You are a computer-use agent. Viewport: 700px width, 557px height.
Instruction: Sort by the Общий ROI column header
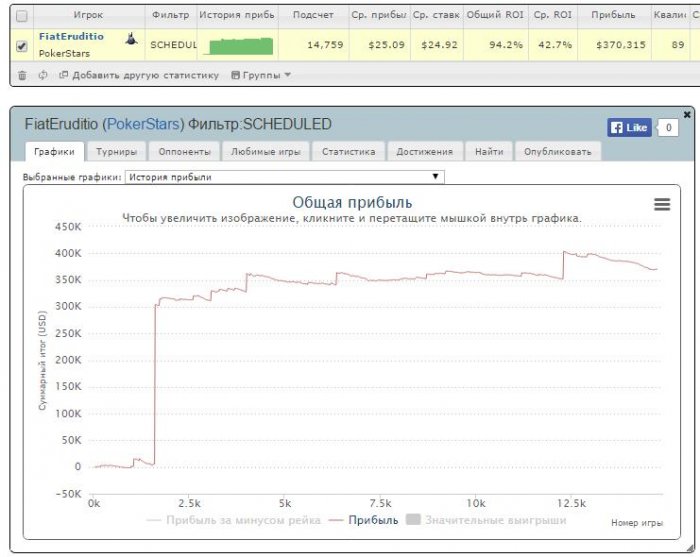coord(496,15)
